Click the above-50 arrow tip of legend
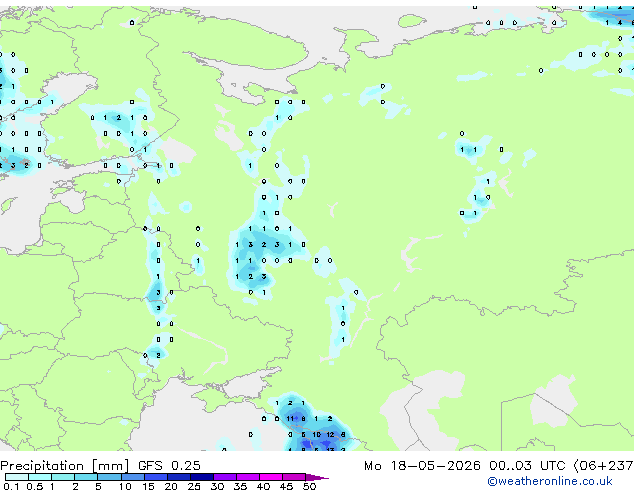 pyautogui.click(x=317, y=477)
